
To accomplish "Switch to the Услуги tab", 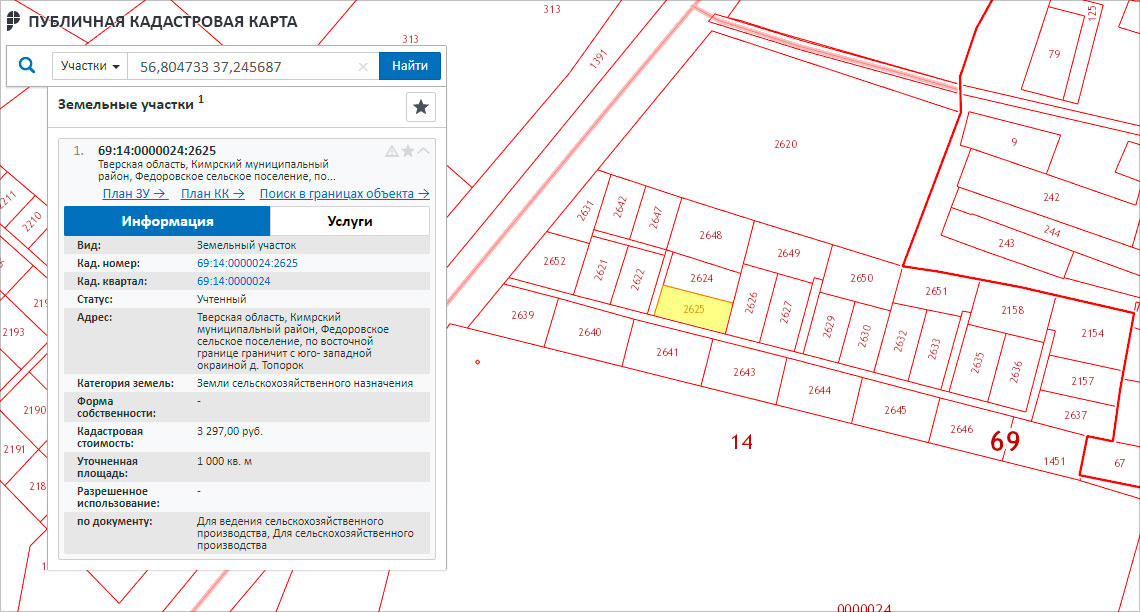I will [350, 221].
